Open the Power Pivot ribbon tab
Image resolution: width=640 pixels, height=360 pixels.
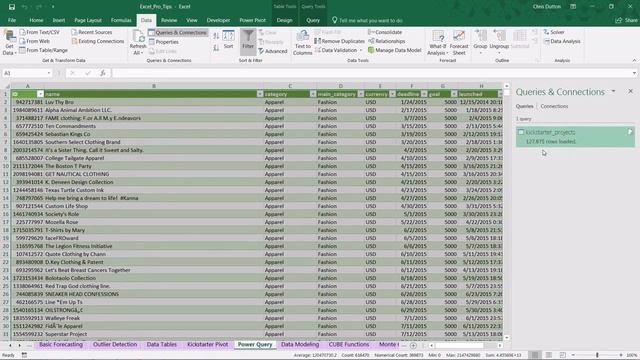252,20
